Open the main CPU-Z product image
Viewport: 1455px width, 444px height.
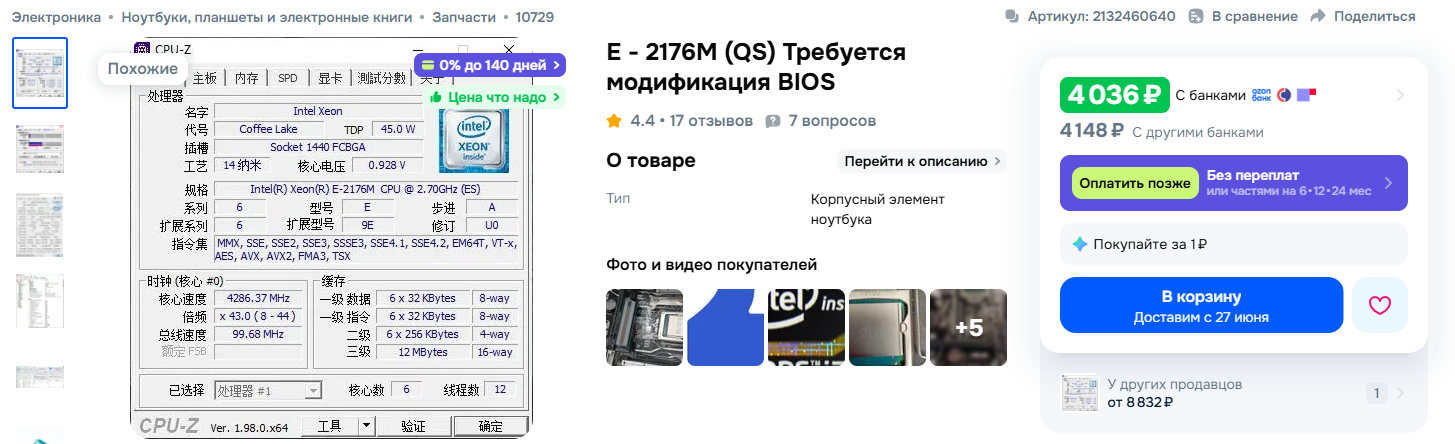(x=332, y=240)
